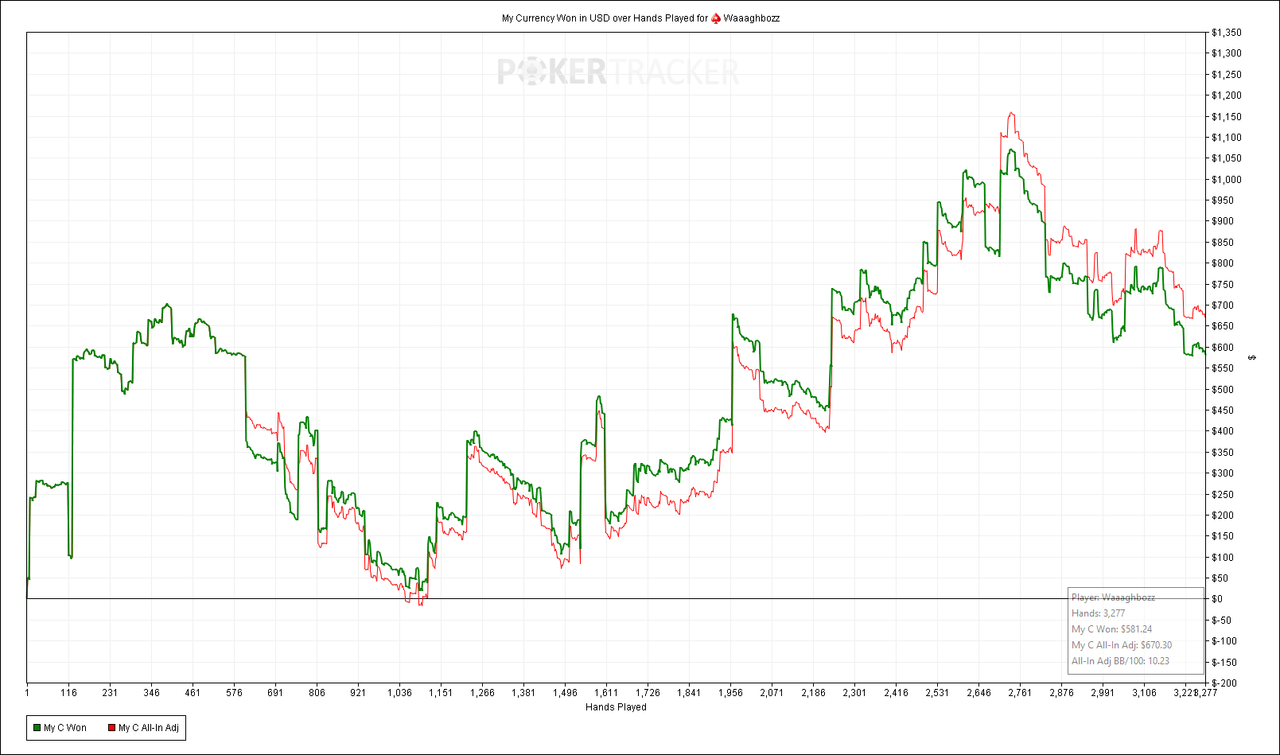Select the $200 y-axis value
Image resolution: width=1280 pixels, height=755 pixels.
[1222, 515]
